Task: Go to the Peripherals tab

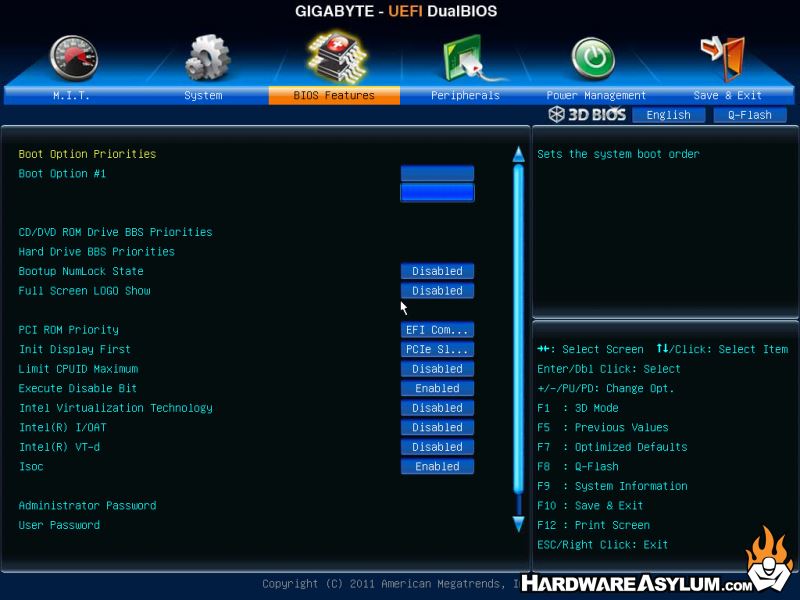Action: pyautogui.click(x=465, y=95)
